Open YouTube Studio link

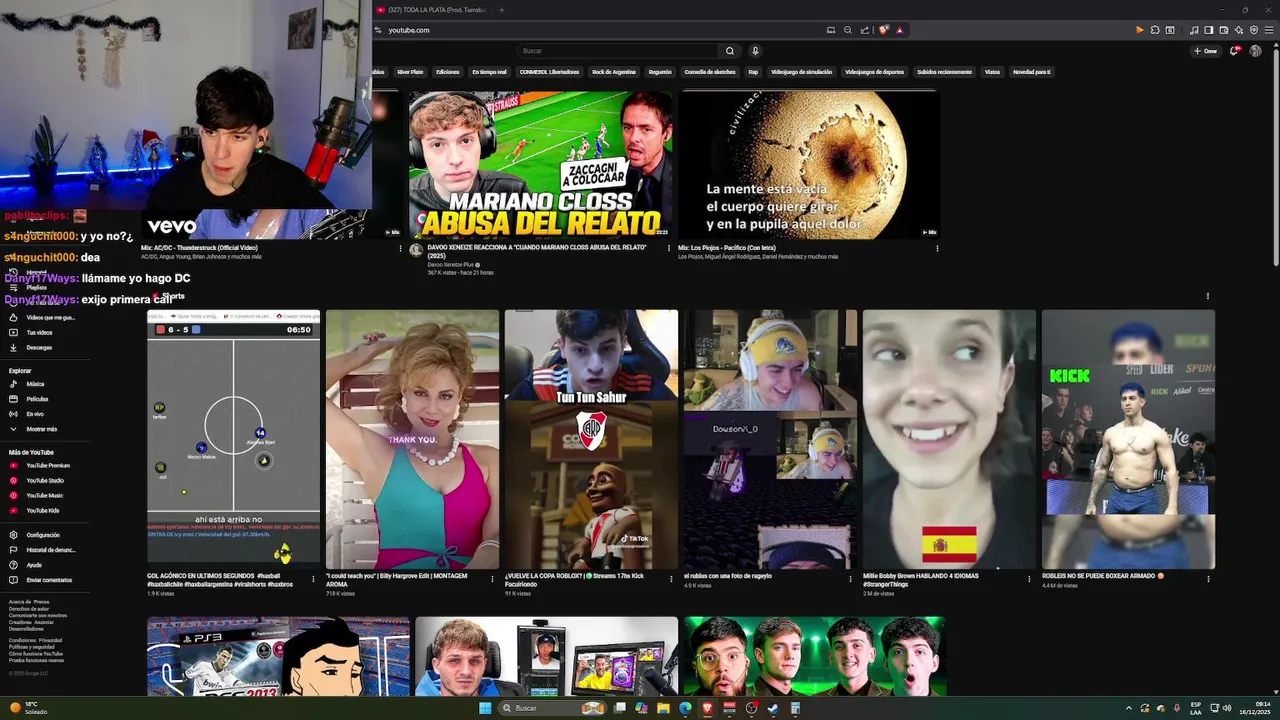(x=45, y=481)
